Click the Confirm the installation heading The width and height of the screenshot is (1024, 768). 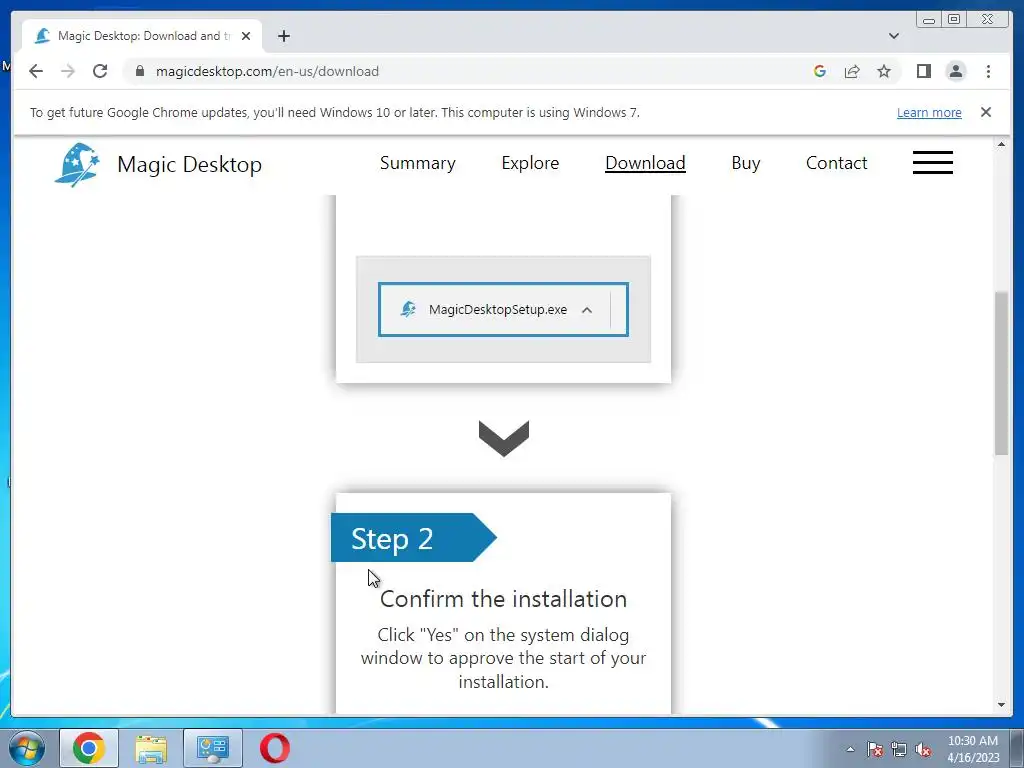pyautogui.click(x=504, y=599)
